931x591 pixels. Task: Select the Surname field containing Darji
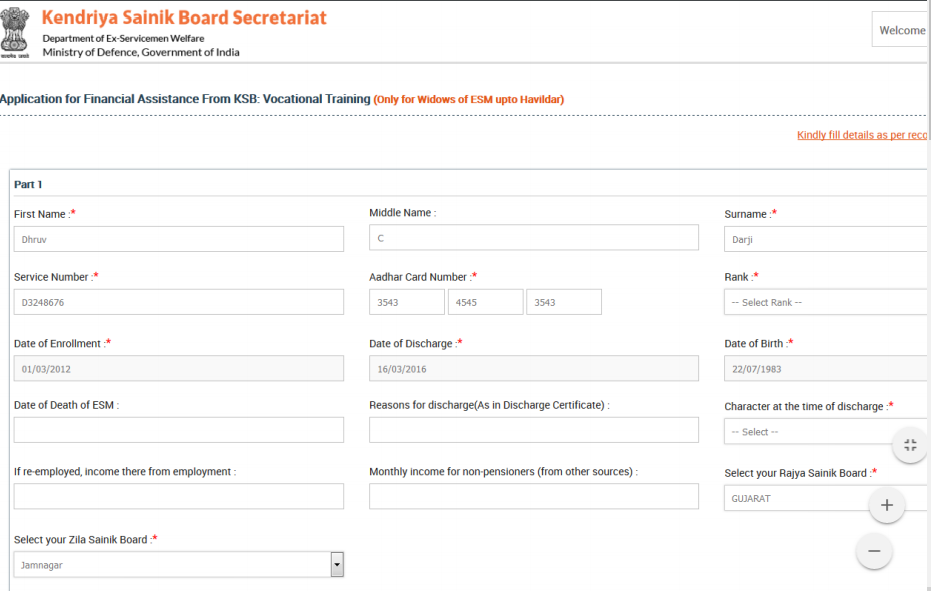tap(824, 238)
